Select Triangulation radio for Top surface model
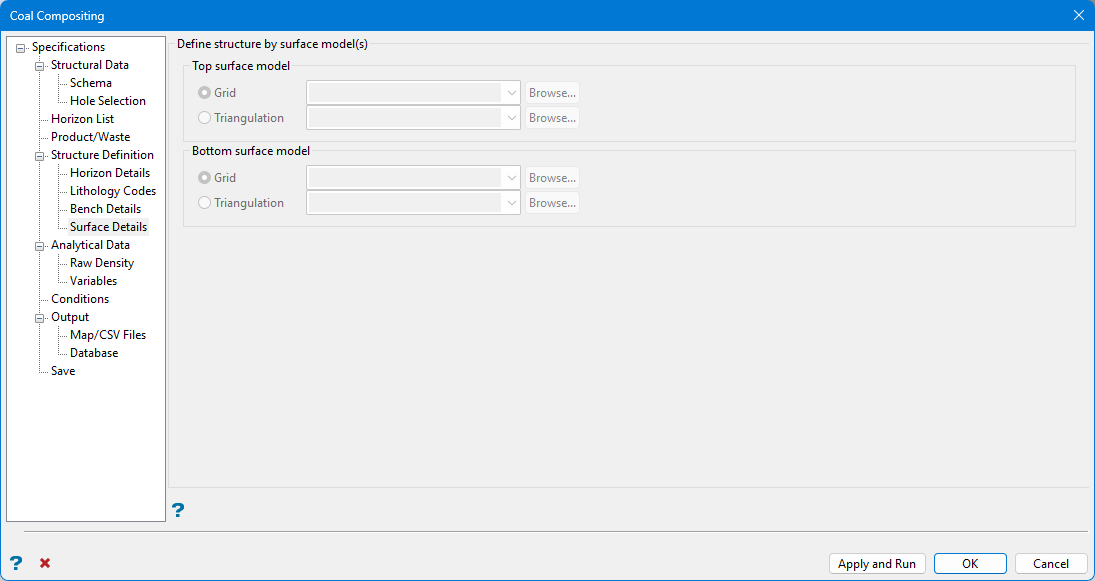The image size is (1095, 581). click(x=205, y=118)
